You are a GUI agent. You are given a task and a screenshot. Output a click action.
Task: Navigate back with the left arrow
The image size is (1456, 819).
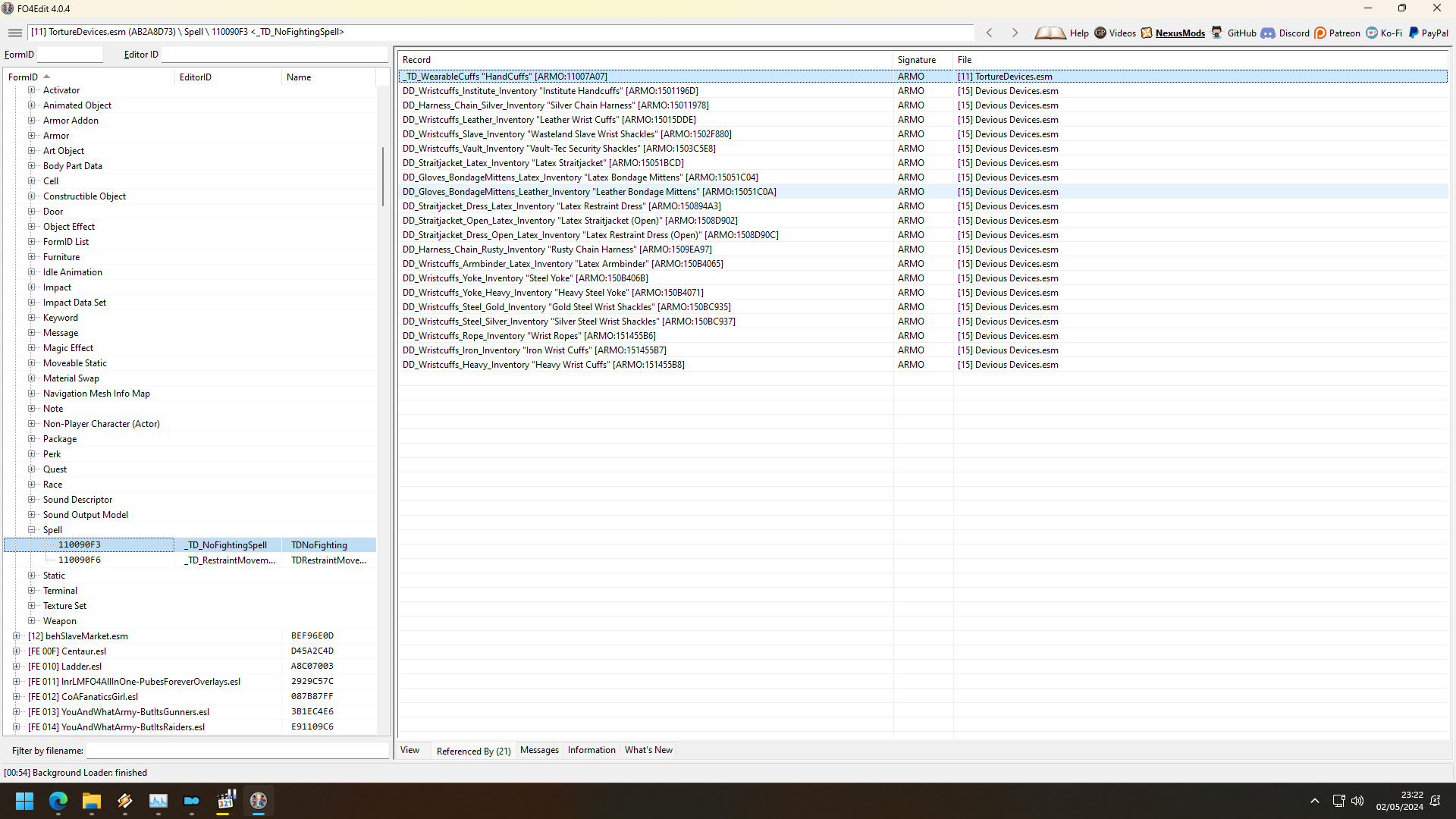[989, 33]
